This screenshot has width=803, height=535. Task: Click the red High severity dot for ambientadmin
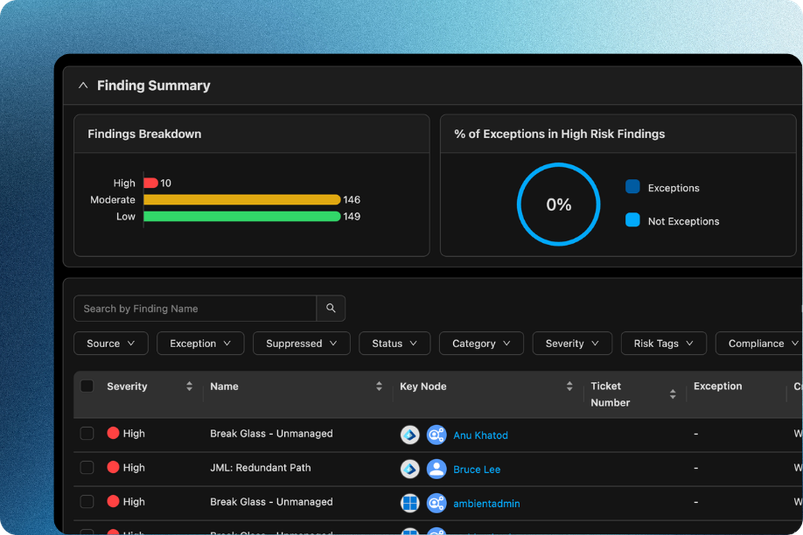coord(113,501)
